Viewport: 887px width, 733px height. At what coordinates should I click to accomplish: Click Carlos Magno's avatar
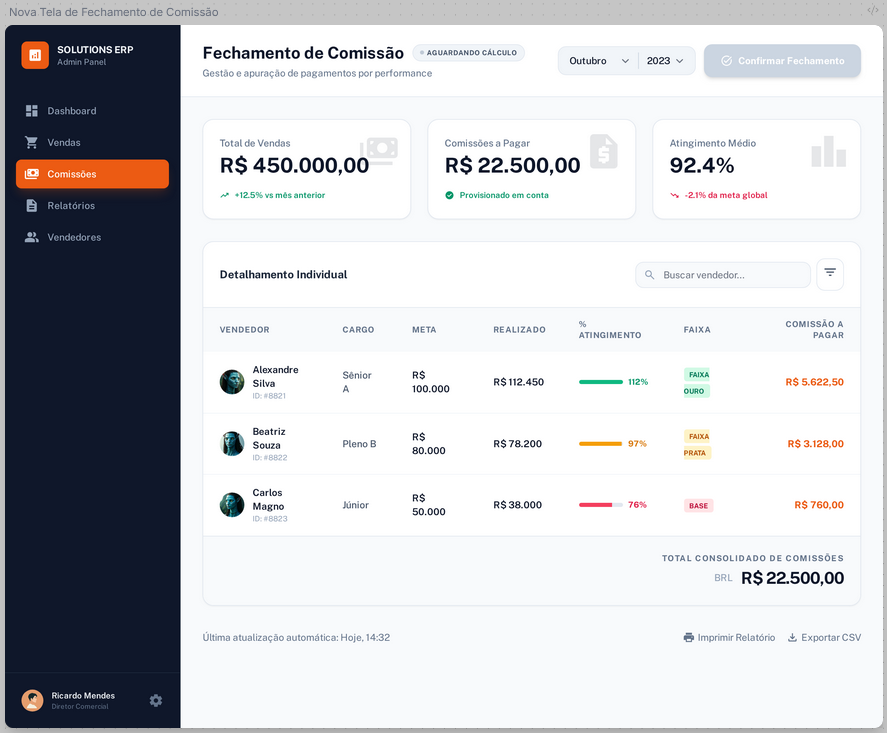(232, 505)
